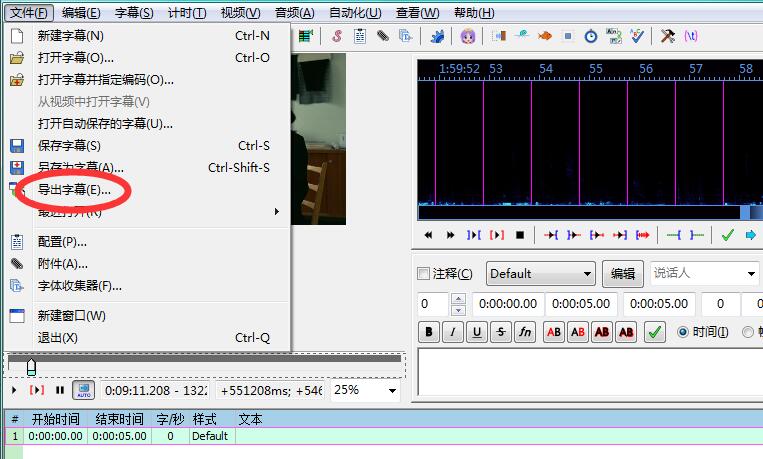Click the start time field 0:00:00.00
The width and height of the screenshot is (763, 459).
(508, 304)
